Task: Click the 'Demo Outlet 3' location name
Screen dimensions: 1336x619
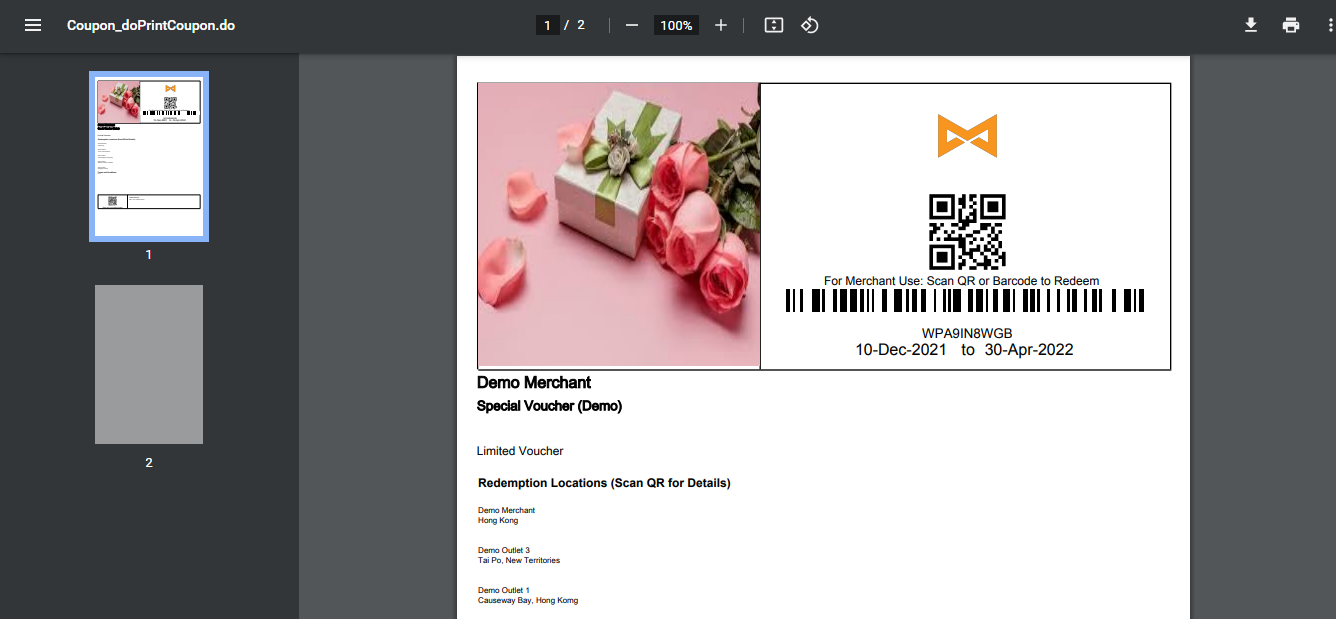Action: [x=504, y=550]
